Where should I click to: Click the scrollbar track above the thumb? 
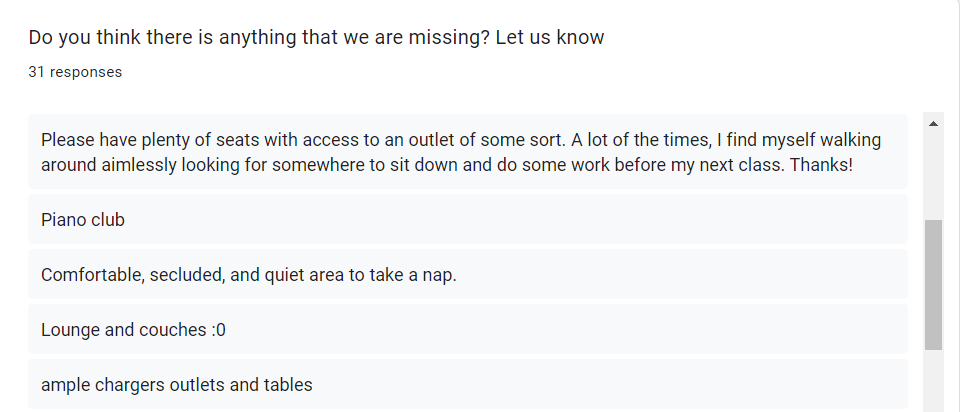click(x=933, y=176)
